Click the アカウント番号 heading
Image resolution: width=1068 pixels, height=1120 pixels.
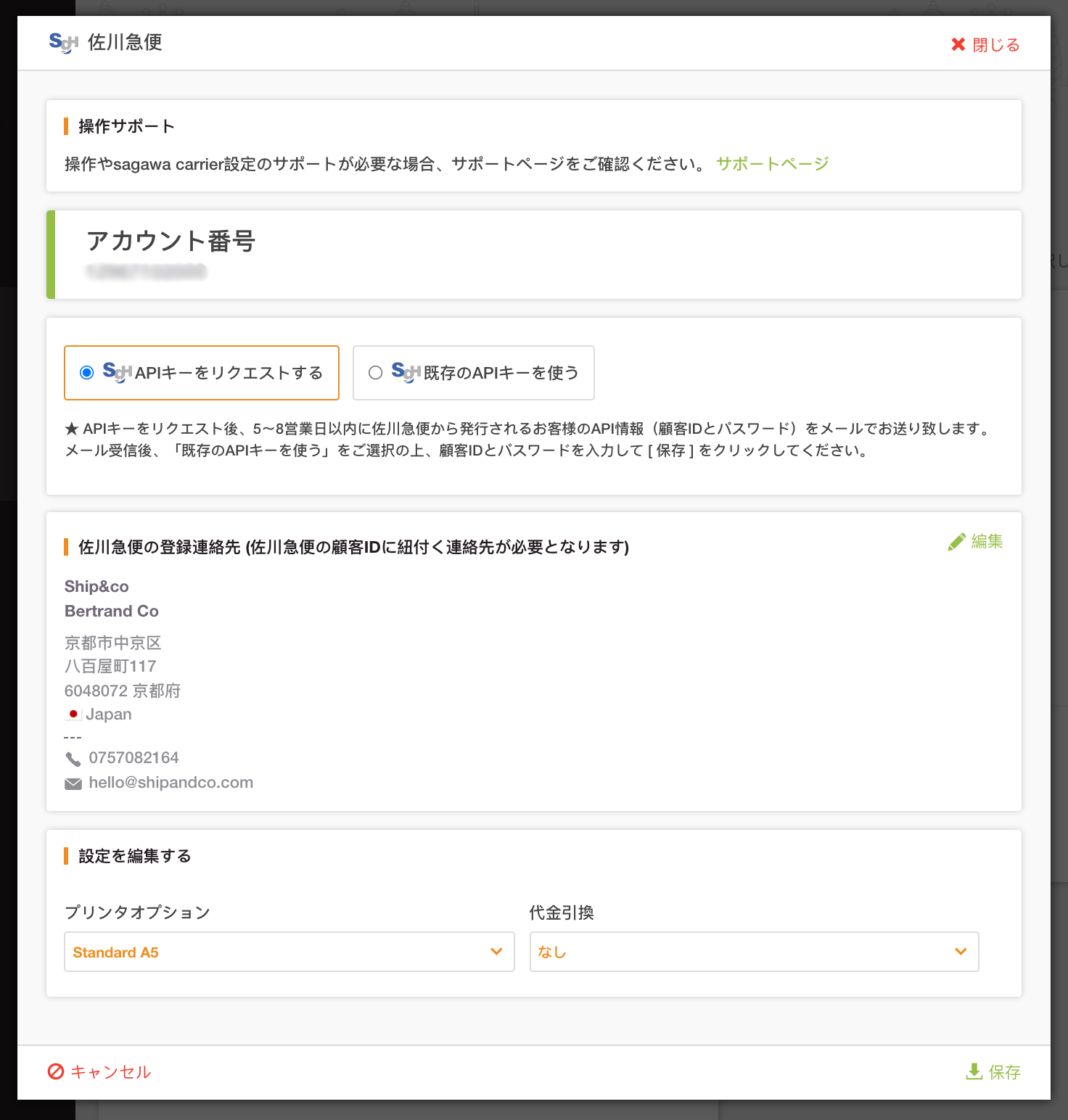click(x=171, y=241)
